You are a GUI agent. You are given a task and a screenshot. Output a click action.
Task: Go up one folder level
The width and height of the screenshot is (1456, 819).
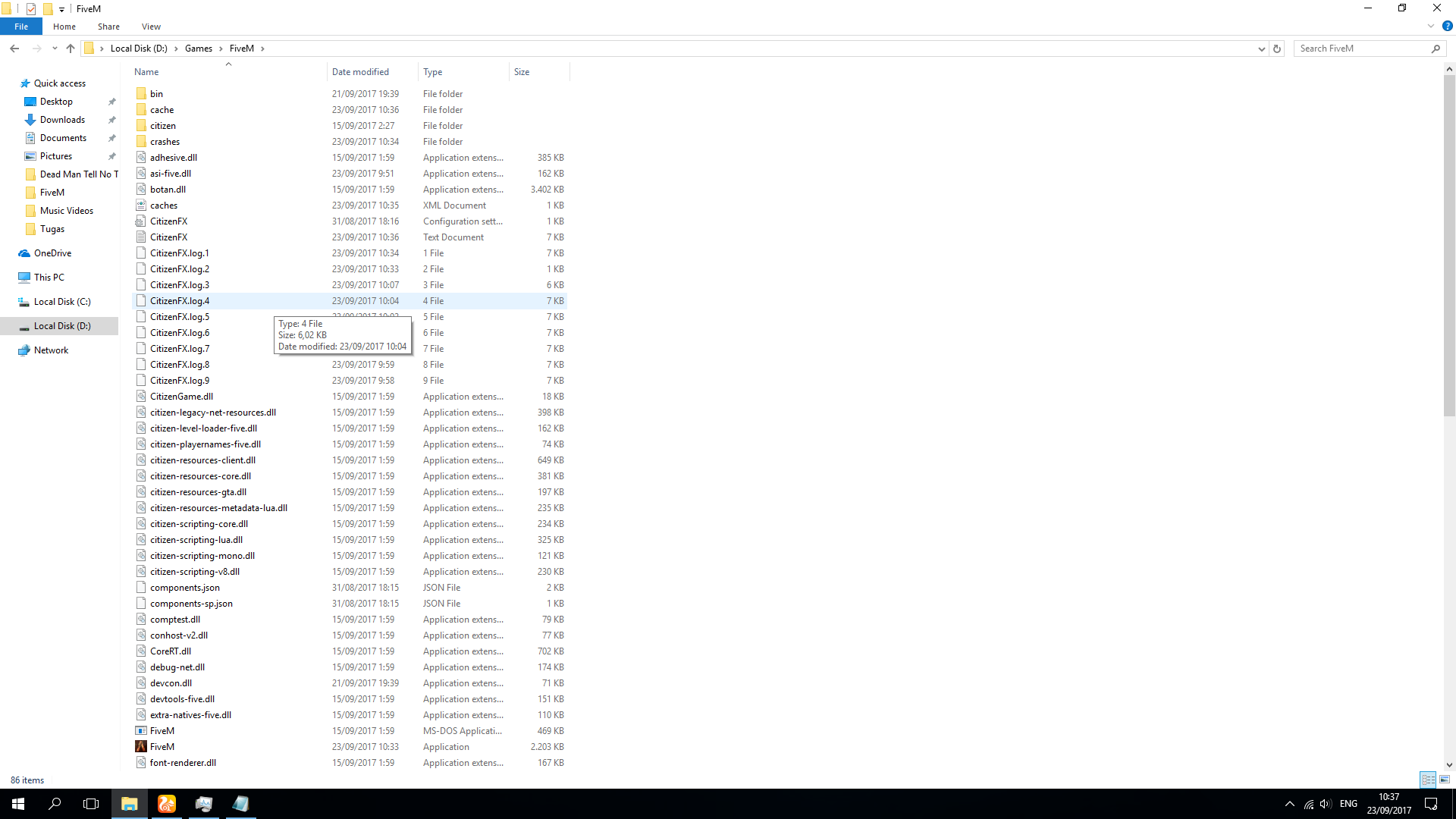[x=71, y=49]
